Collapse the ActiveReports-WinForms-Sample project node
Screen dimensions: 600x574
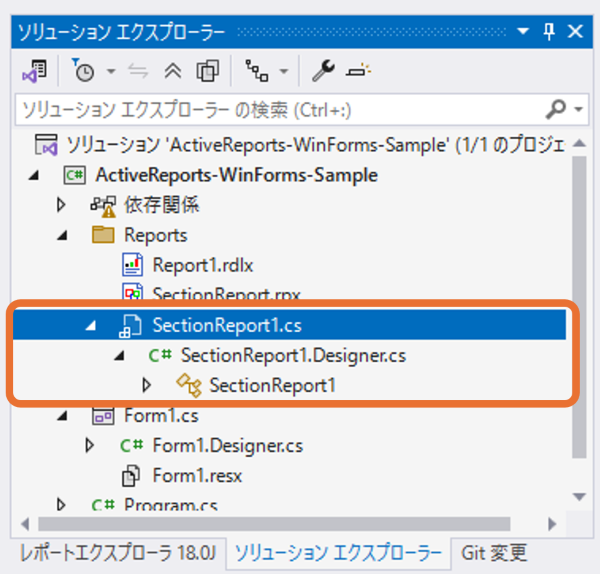pos(34,175)
